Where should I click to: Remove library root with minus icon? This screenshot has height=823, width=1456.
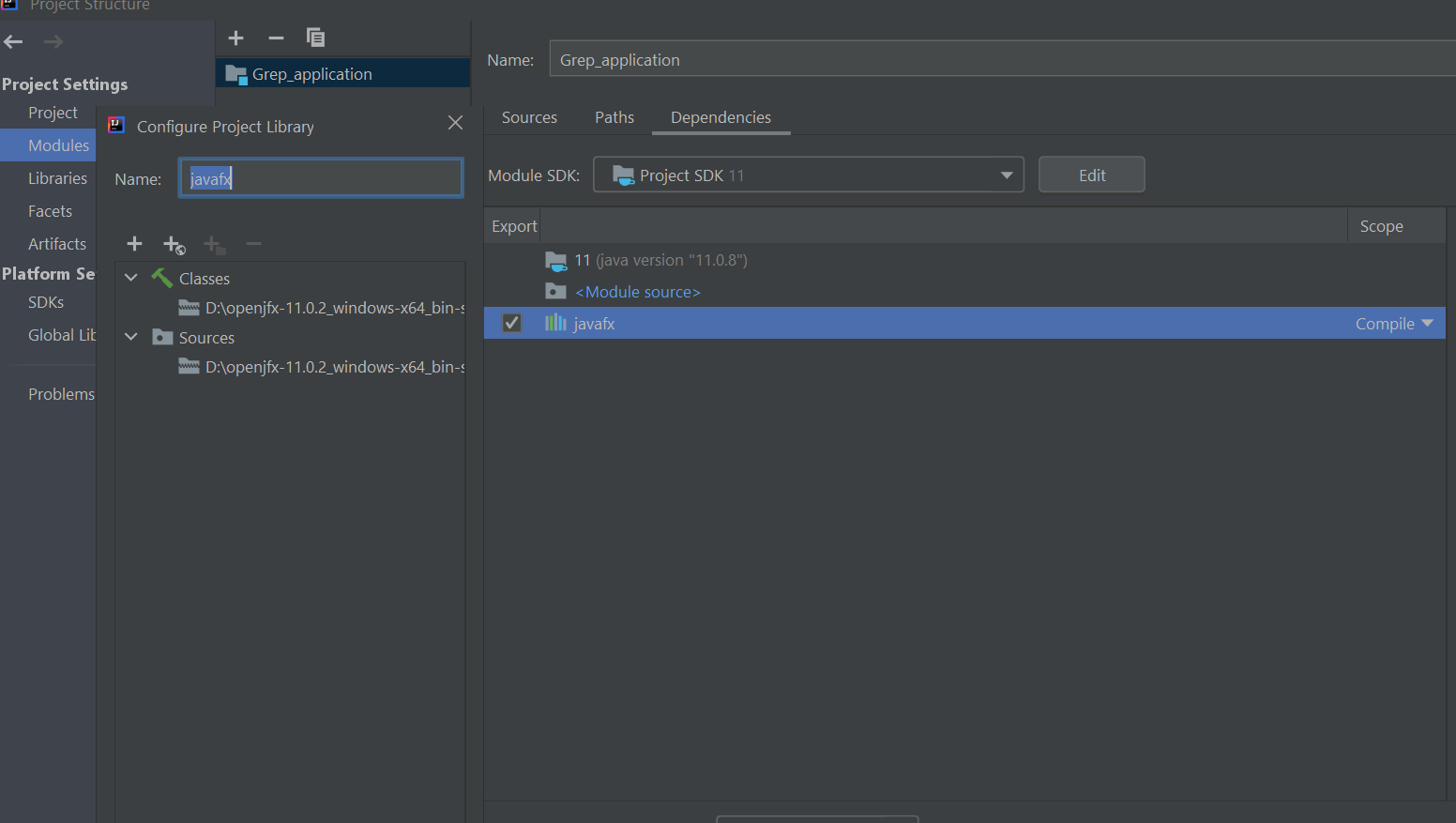click(253, 244)
